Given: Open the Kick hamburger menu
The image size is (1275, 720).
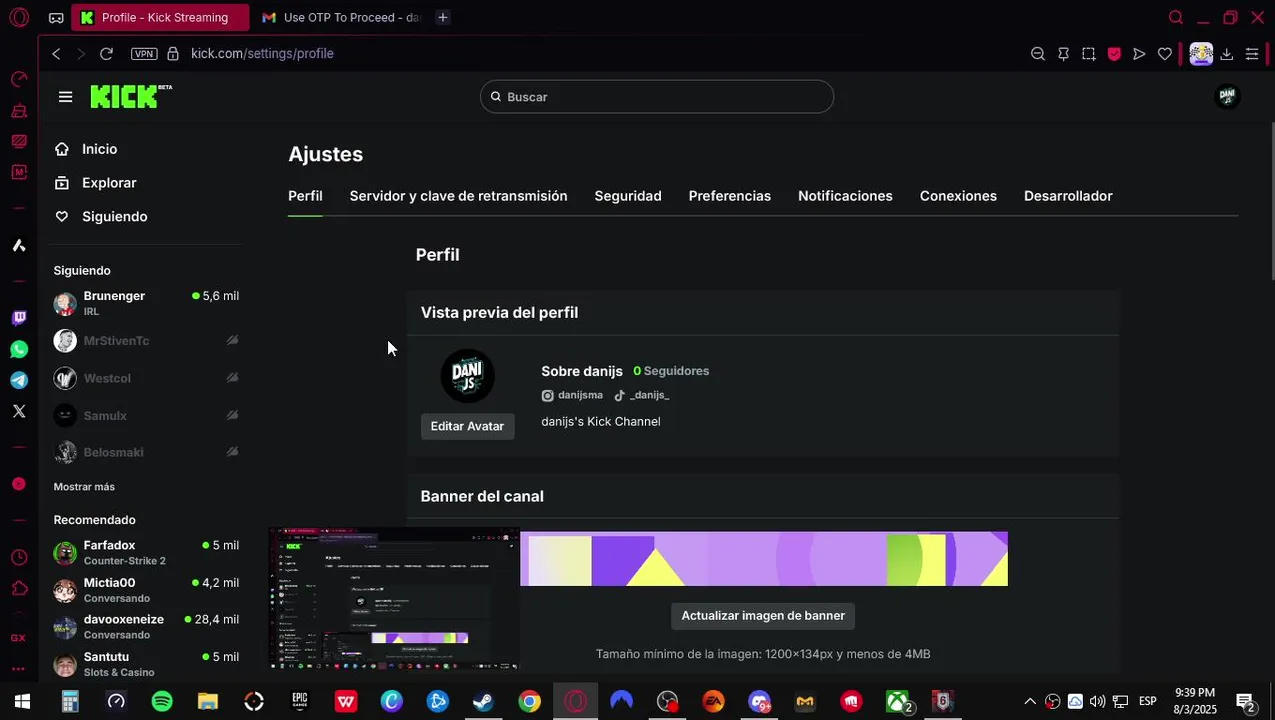Looking at the screenshot, I should point(65,97).
